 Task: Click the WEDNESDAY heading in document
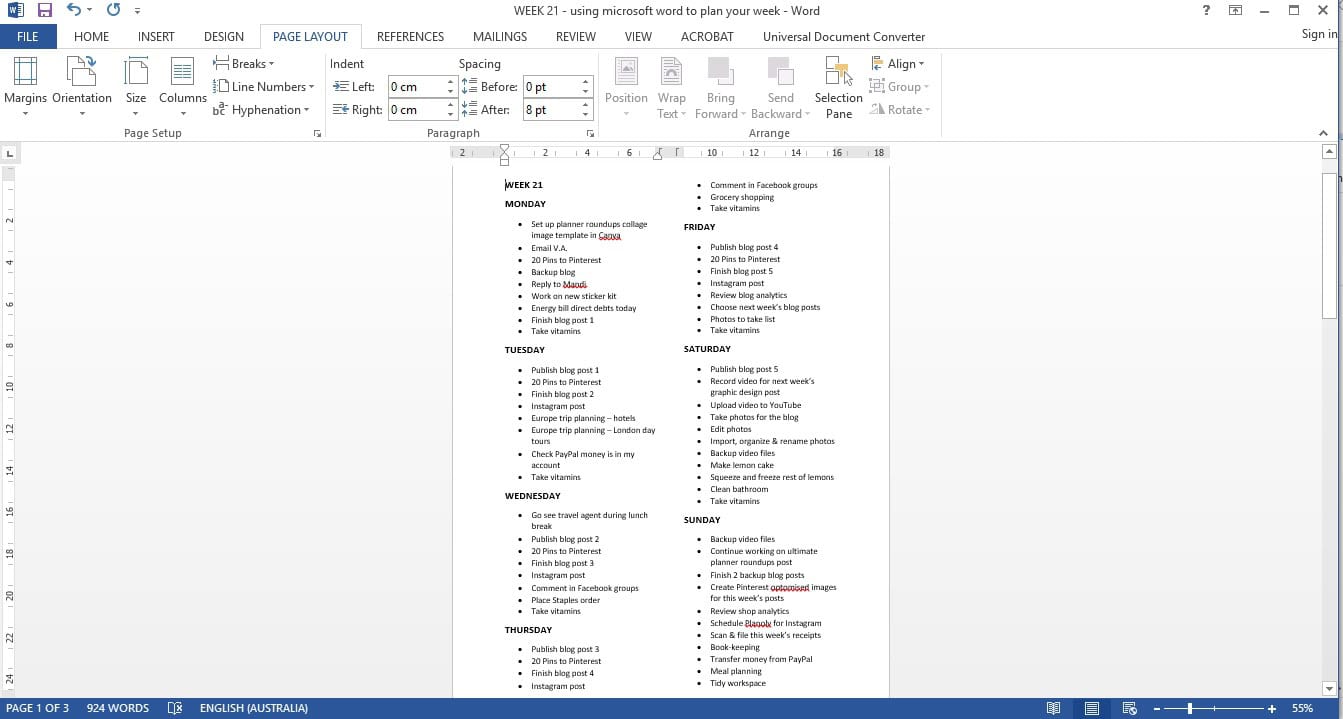click(532, 496)
